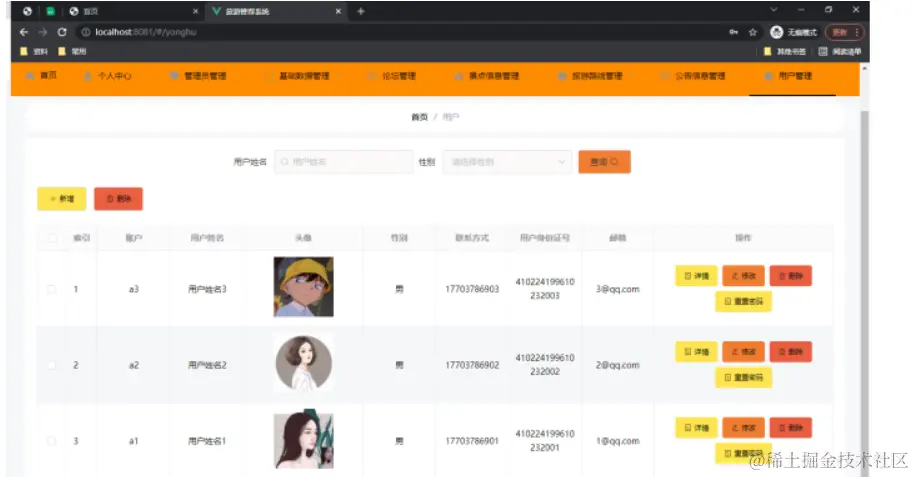Click red 删除 button for user a3
The width and height of the screenshot is (915, 477).
point(791,276)
